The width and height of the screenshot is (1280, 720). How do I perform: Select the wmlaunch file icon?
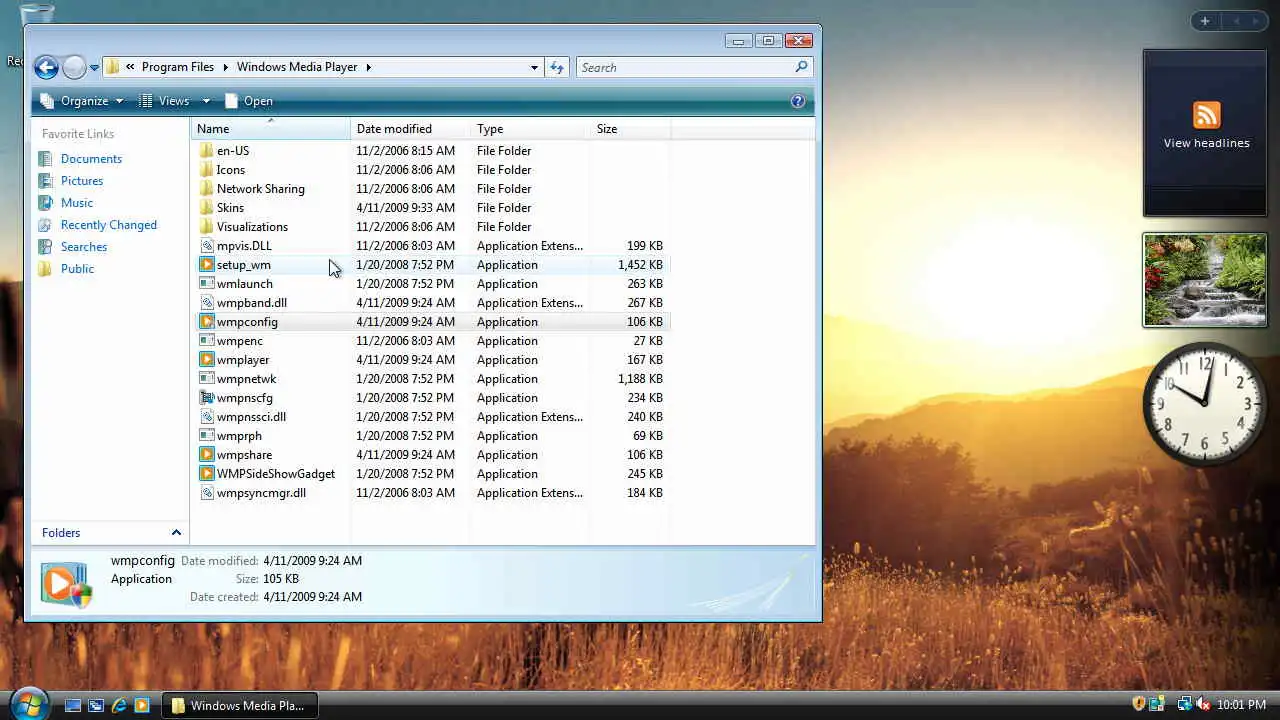[207, 284]
